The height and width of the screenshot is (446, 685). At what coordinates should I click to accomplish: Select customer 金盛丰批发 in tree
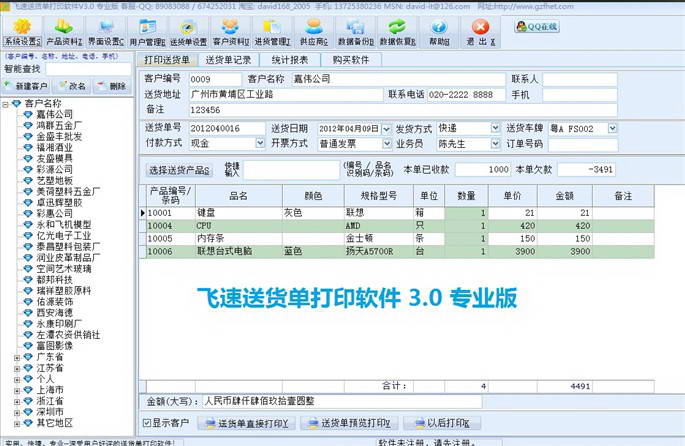[x=59, y=136]
